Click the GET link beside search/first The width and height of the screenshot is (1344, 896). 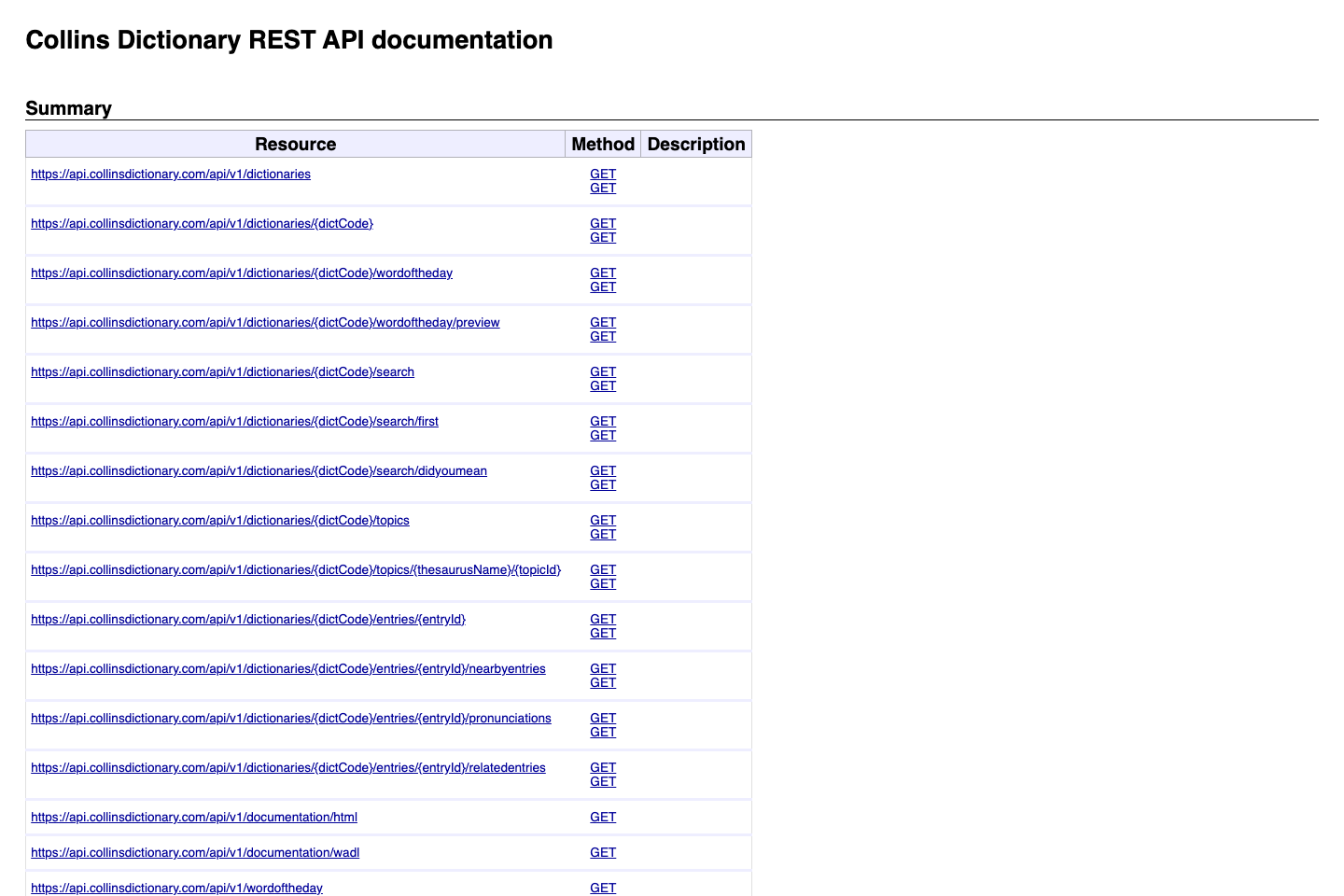click(x=602, y=421)
